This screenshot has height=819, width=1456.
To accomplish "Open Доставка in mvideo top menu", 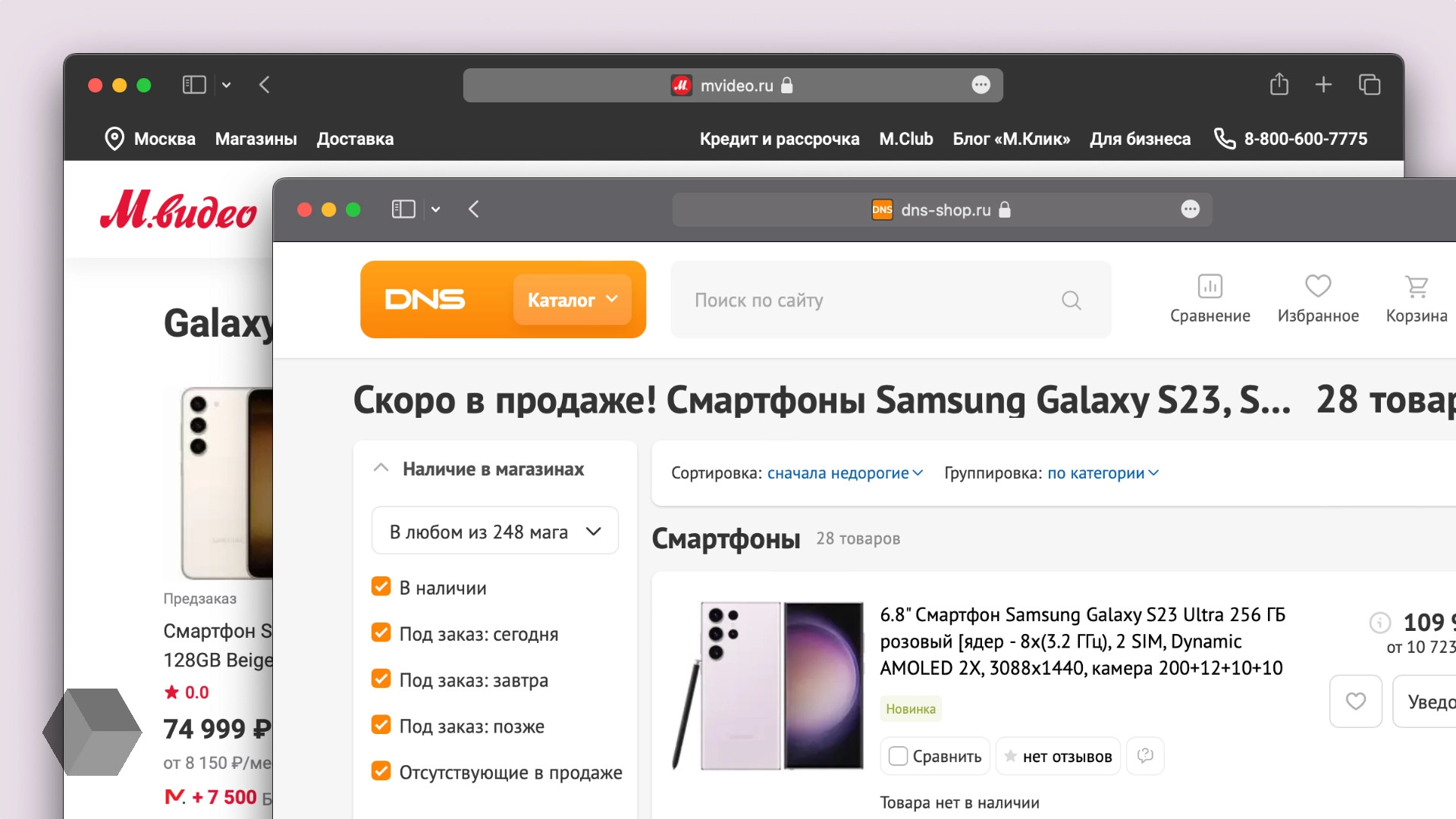I will (355, 139).
